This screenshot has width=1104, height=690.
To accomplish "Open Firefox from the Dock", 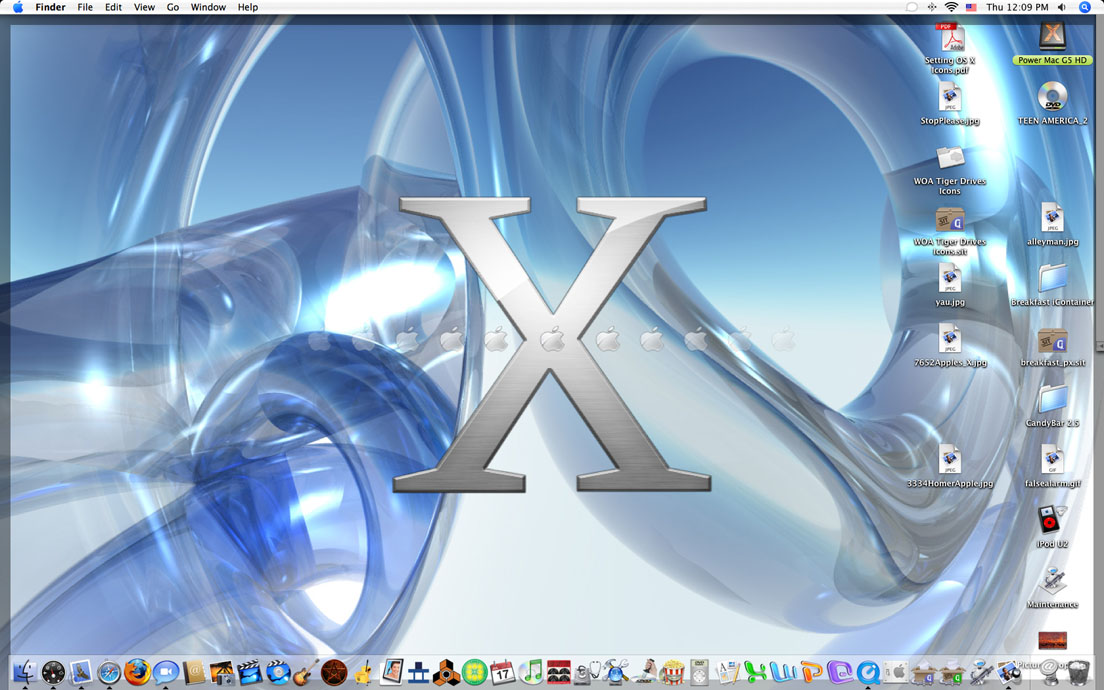I will (x=137, y=672).
